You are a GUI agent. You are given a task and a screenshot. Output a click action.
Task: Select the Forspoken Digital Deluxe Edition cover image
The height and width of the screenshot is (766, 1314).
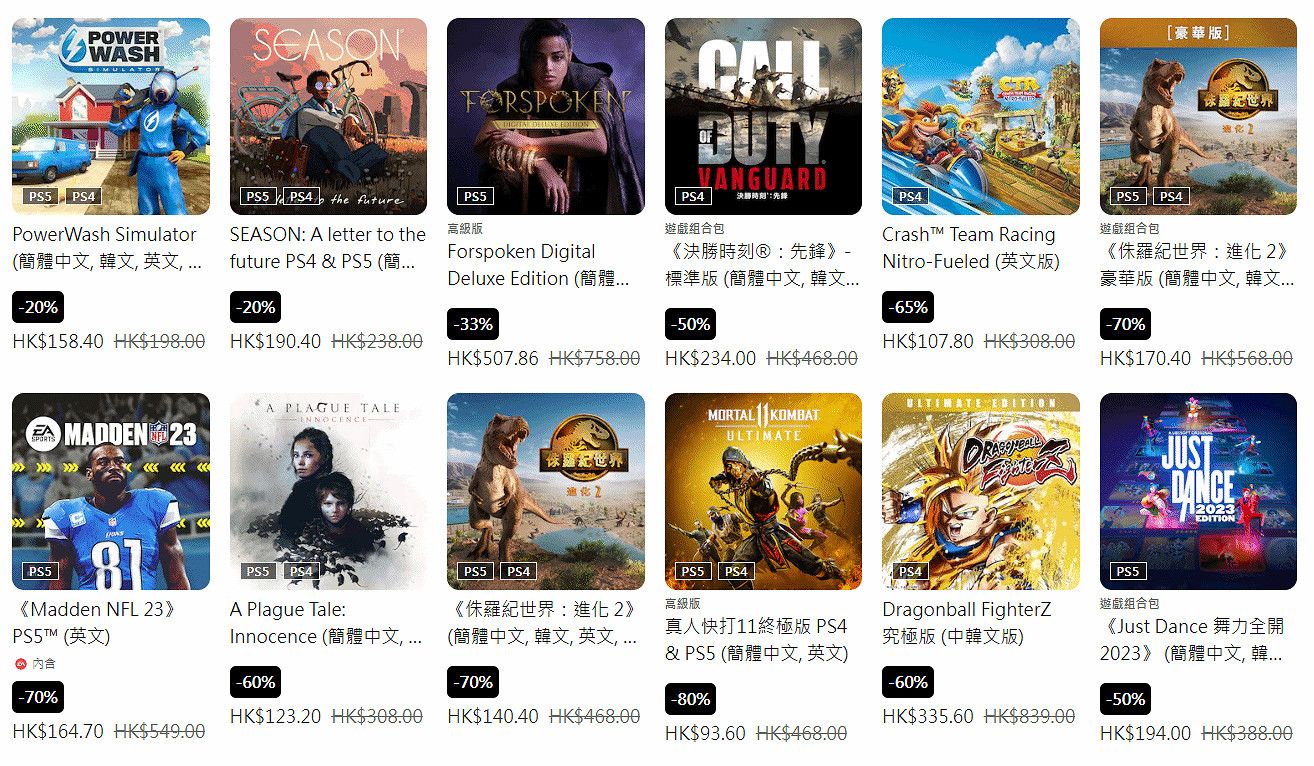(x=546, y=116)
